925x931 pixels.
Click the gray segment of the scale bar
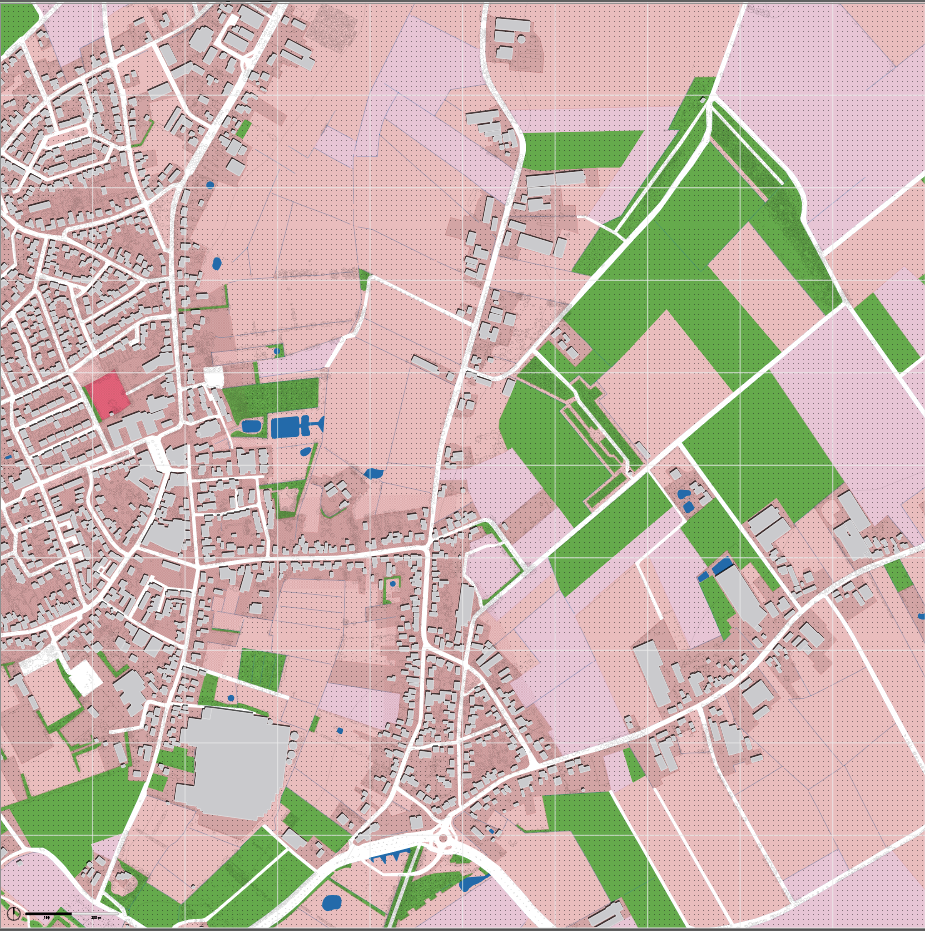95,913
